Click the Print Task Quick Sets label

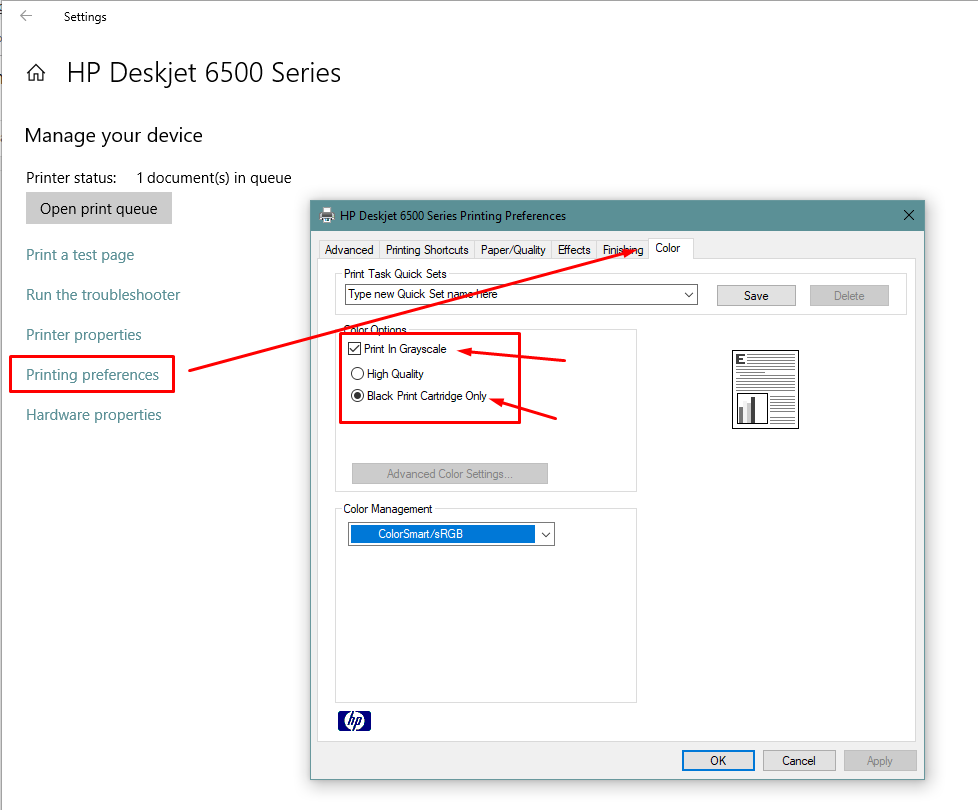click(x=395, y=274)
